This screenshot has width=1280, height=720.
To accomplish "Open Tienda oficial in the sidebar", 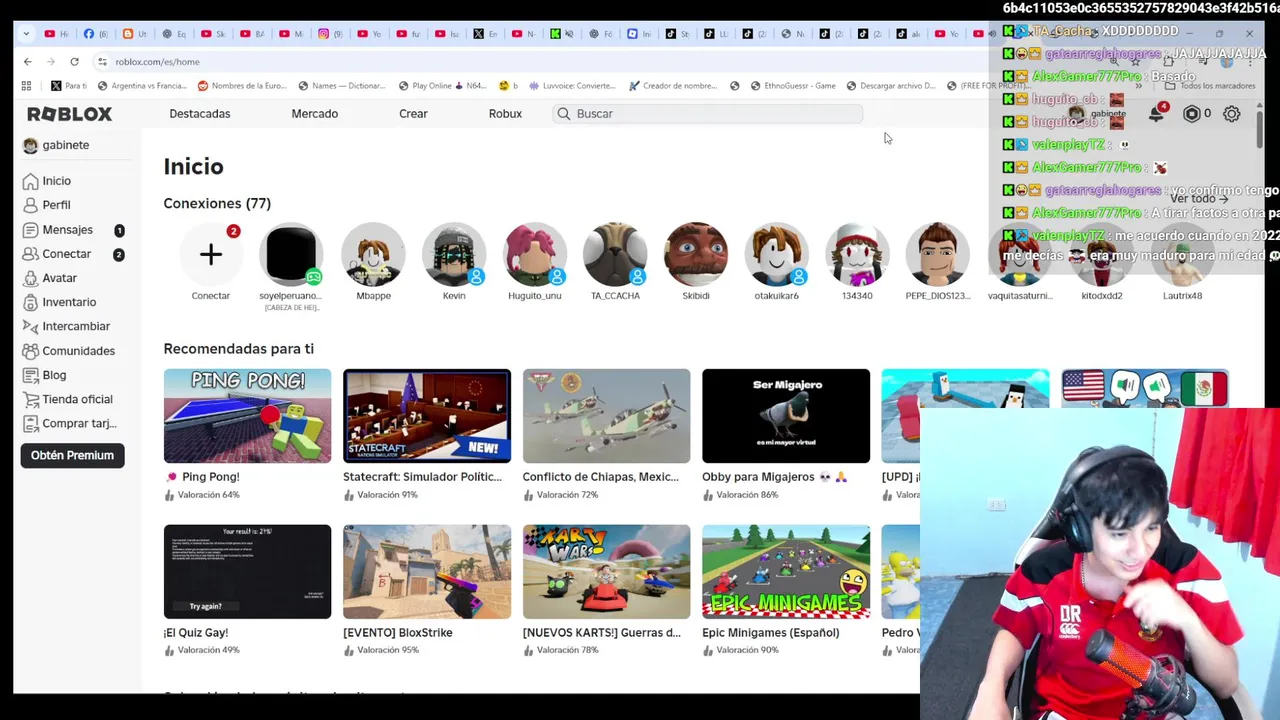I will pyautogui.click(x=68, y=399).
